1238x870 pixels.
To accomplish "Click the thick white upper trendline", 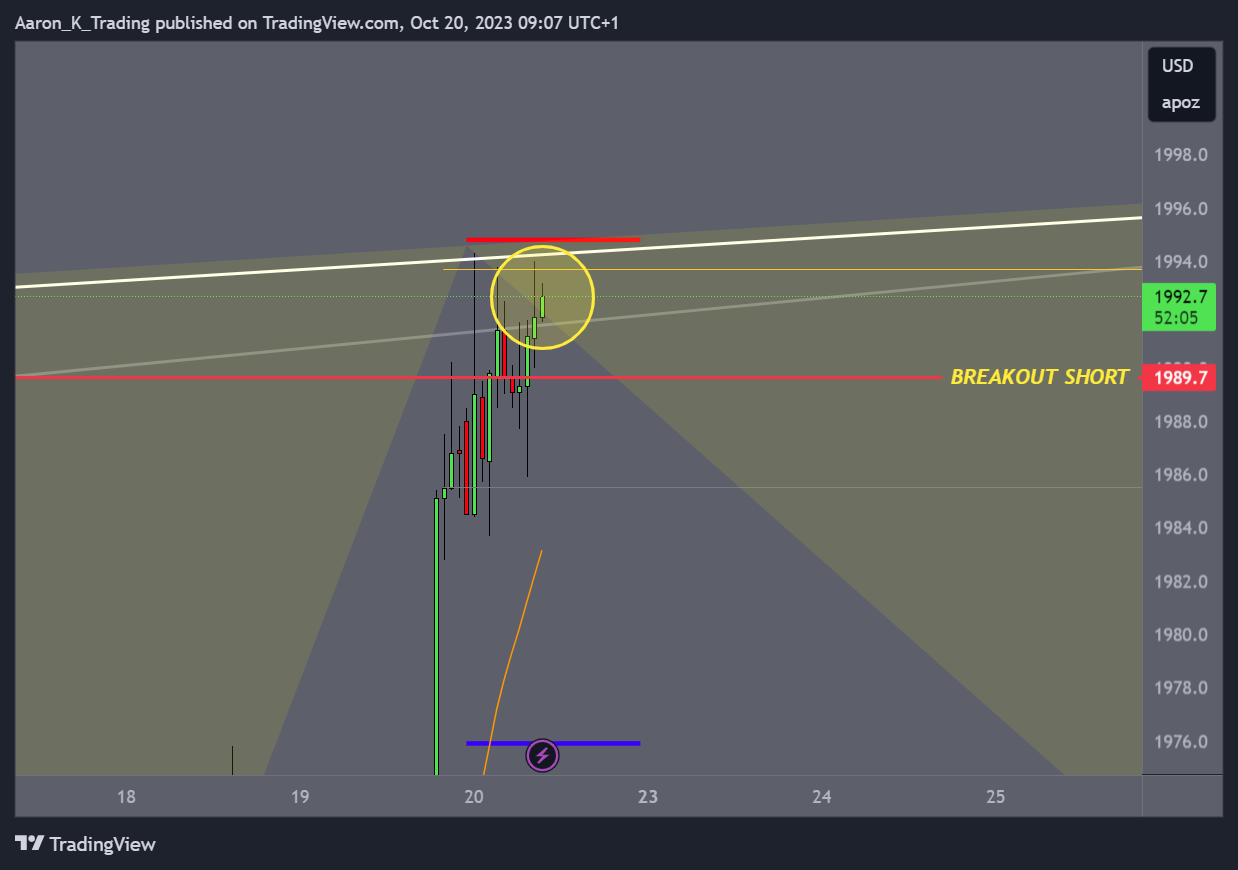I will click(578, 252).
